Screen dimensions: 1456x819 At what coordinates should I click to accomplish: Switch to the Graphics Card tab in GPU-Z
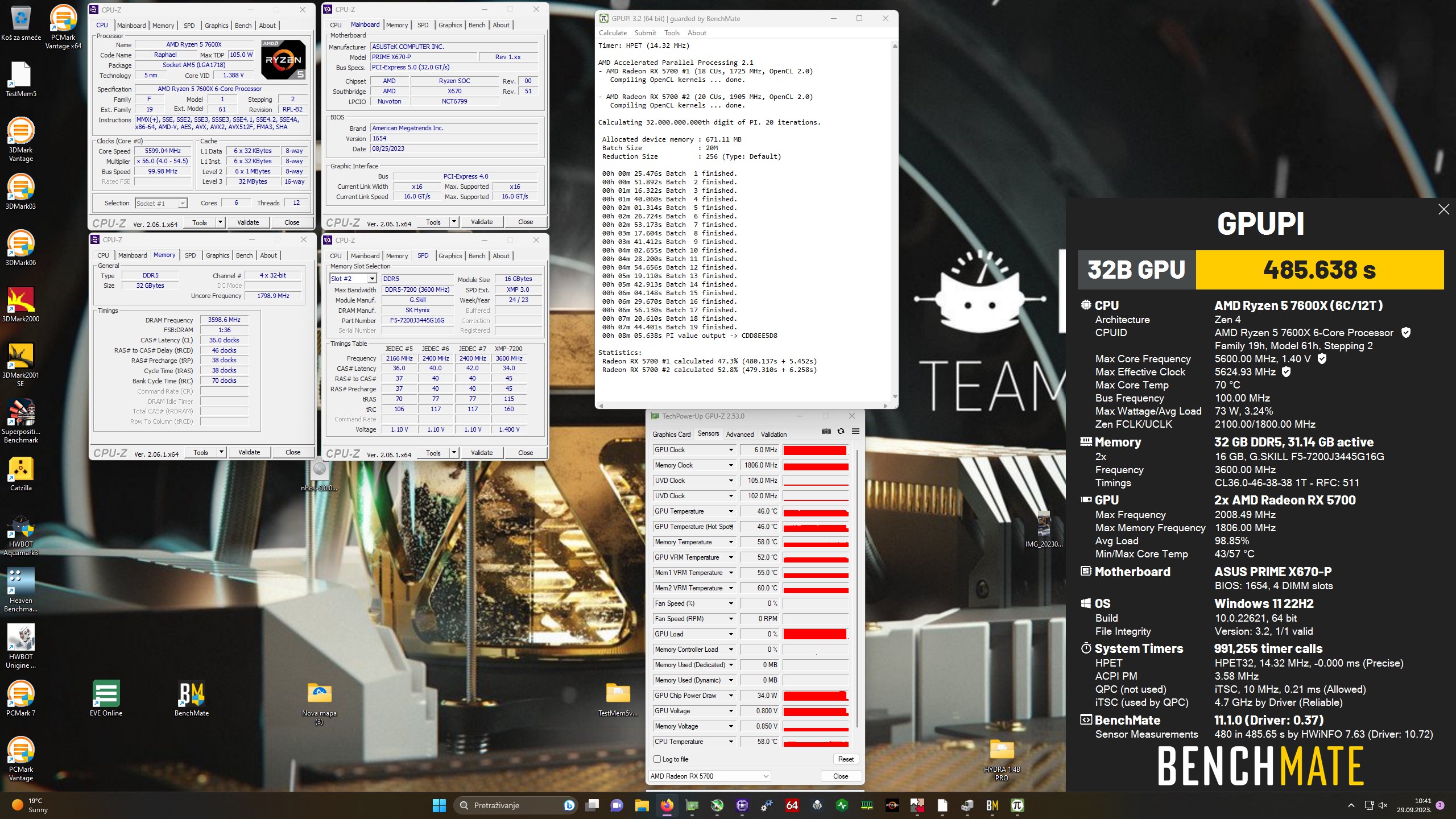tap(671, 434)
